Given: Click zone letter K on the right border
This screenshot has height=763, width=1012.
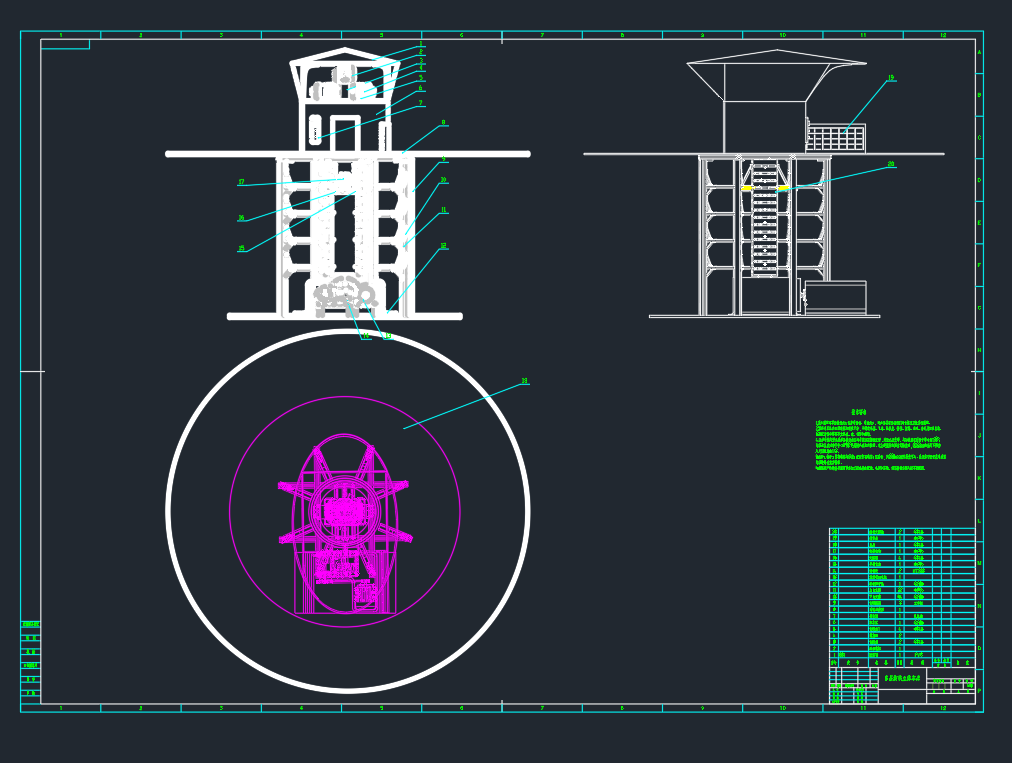Looking at the screenshot, I should 979,478.
